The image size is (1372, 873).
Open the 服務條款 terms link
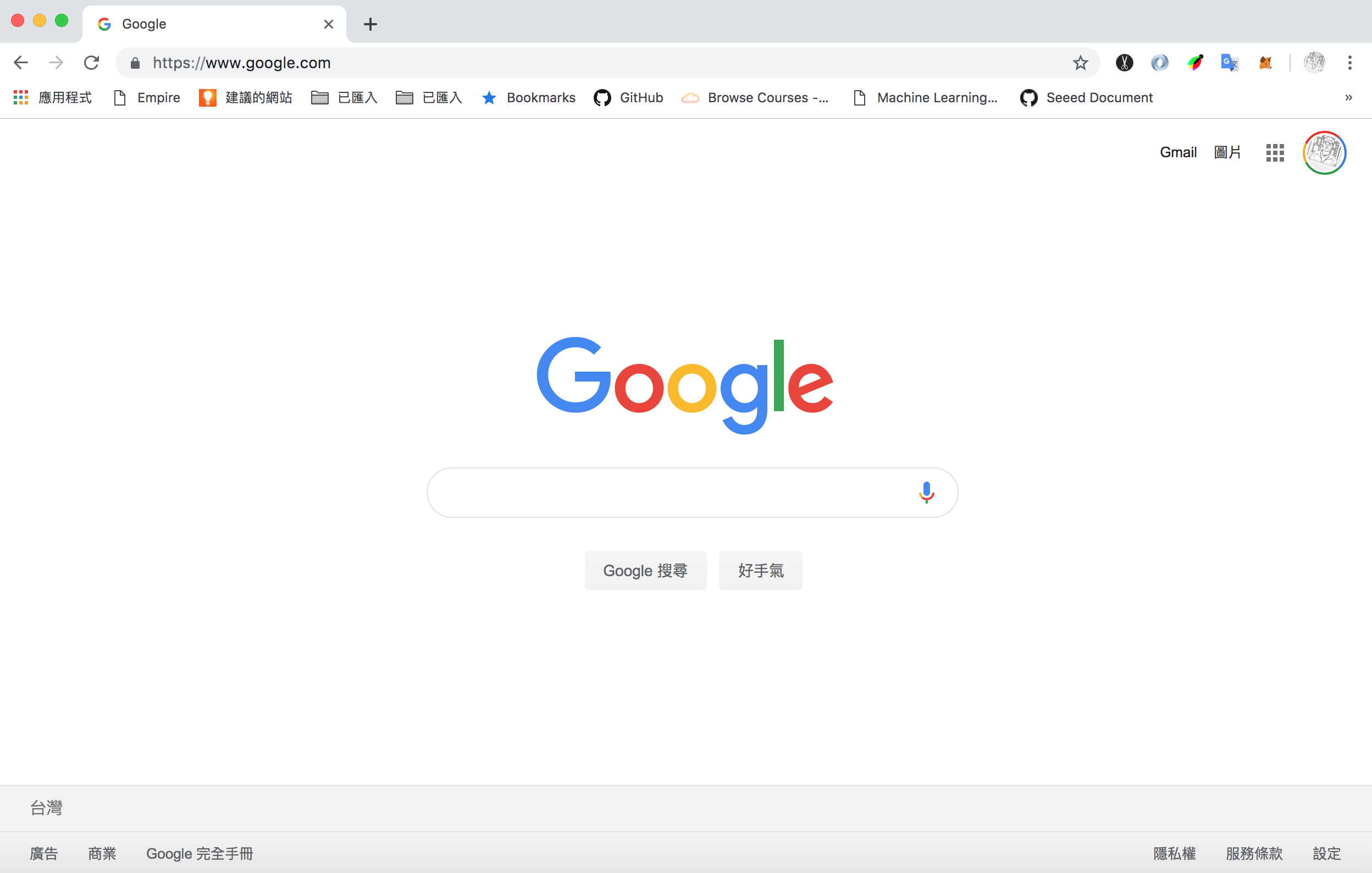click(1254, 854)
